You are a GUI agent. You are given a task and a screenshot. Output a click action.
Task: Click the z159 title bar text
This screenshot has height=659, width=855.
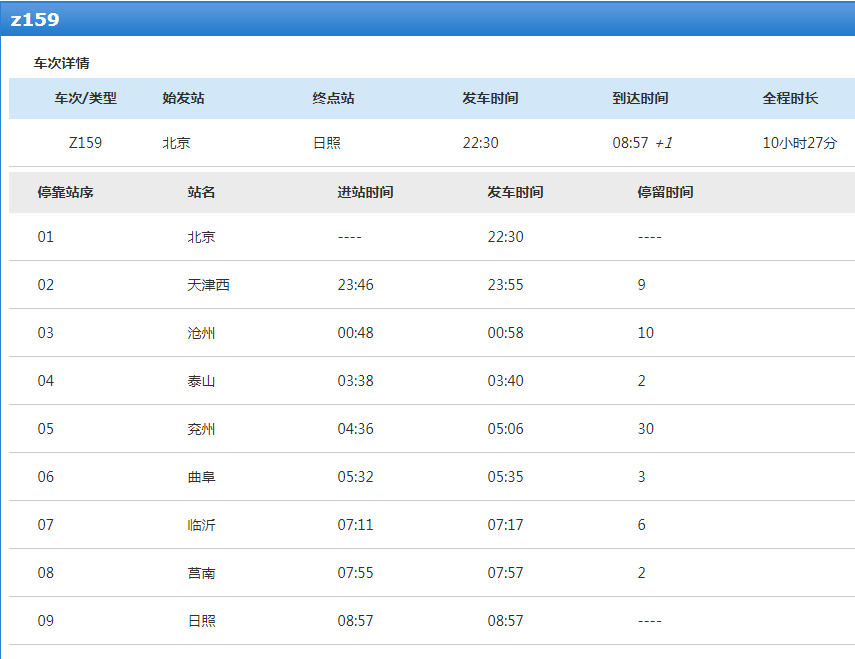point(35,19)
